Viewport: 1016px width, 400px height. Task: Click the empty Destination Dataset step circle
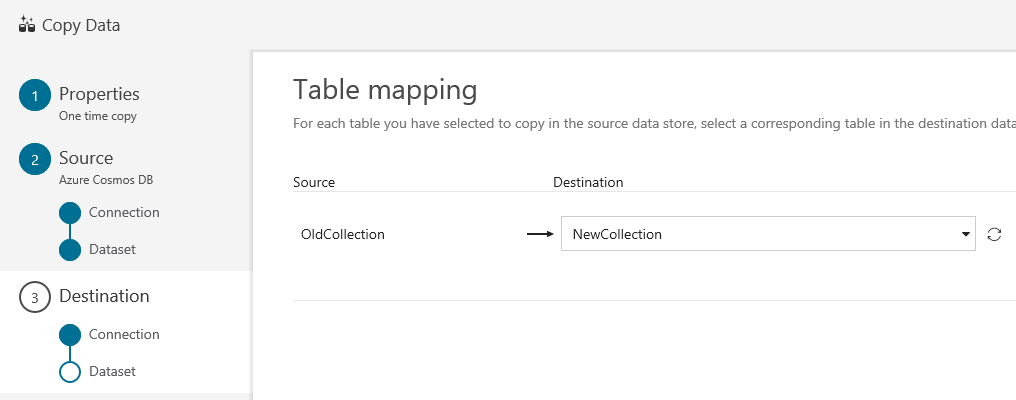pos(70,371)
